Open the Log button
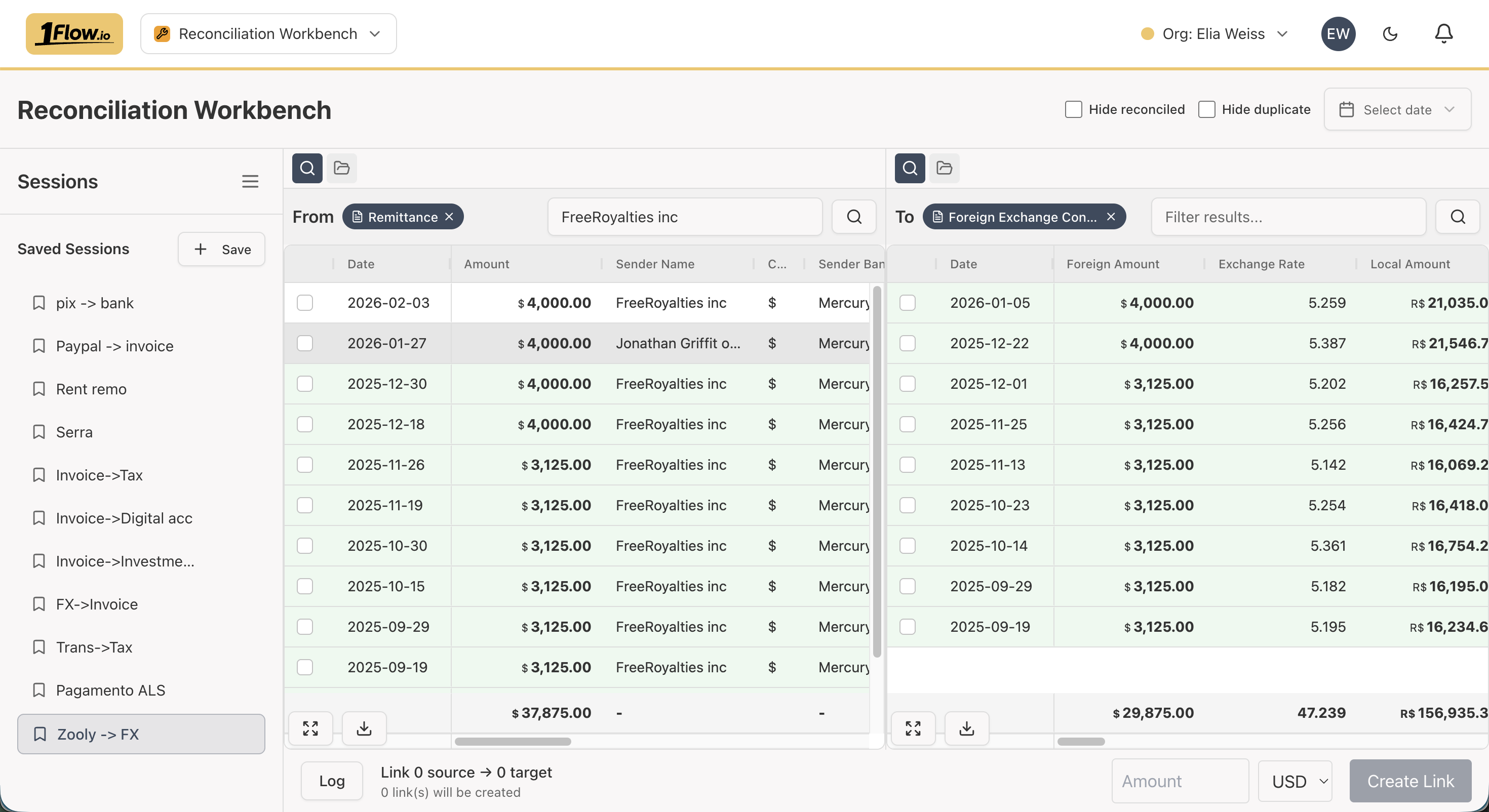This screenshot has width=1489, height=812. click(332, 781)
